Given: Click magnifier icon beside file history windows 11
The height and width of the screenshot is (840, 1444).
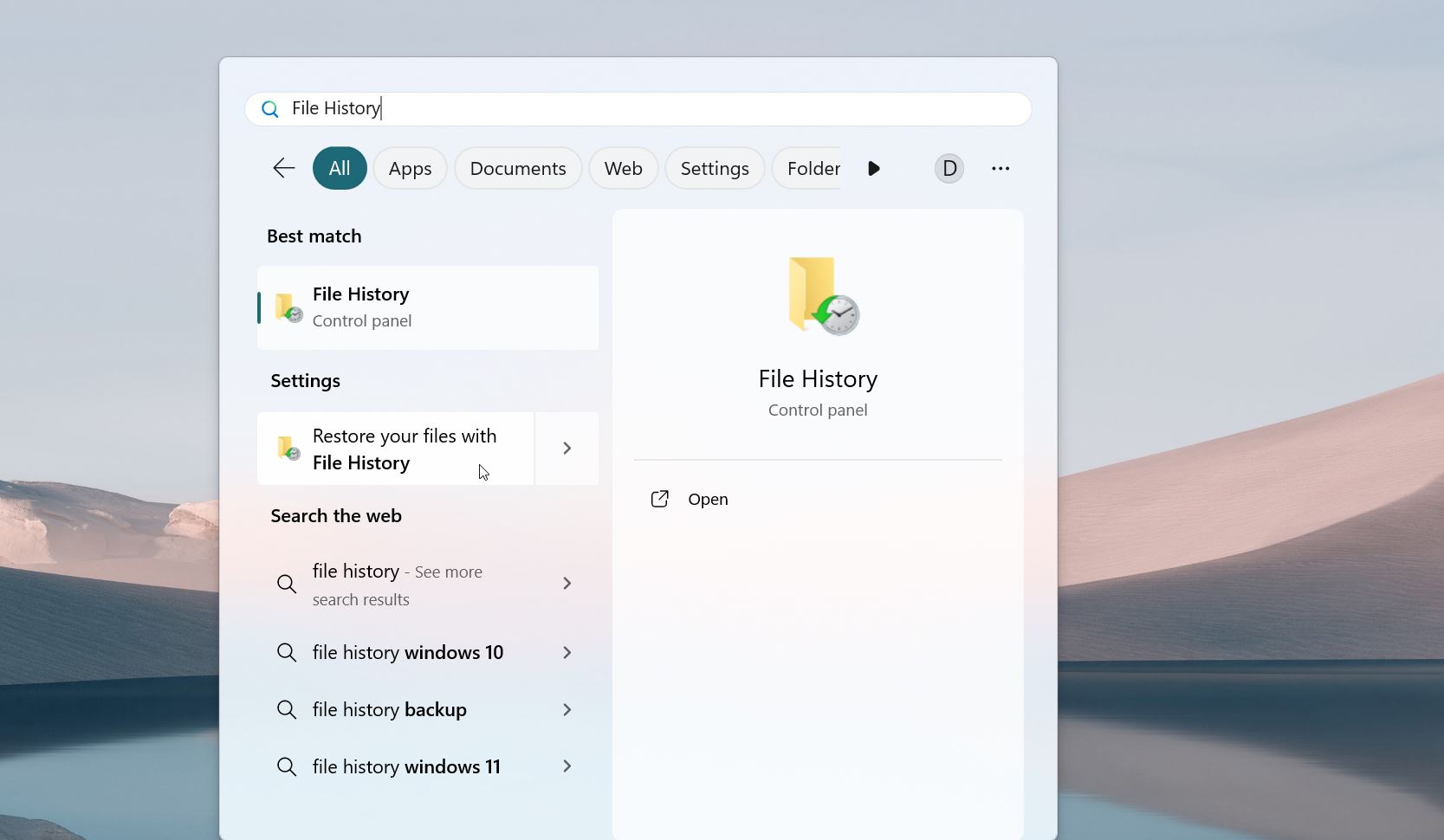Looking at the screenshot, I should tap(287, 766).
